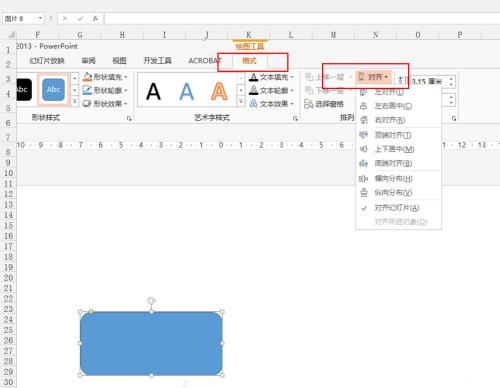Screen dimensions: 500x388
Task: Open the 形状效果 shape effects options
Action: pos(105,104)
